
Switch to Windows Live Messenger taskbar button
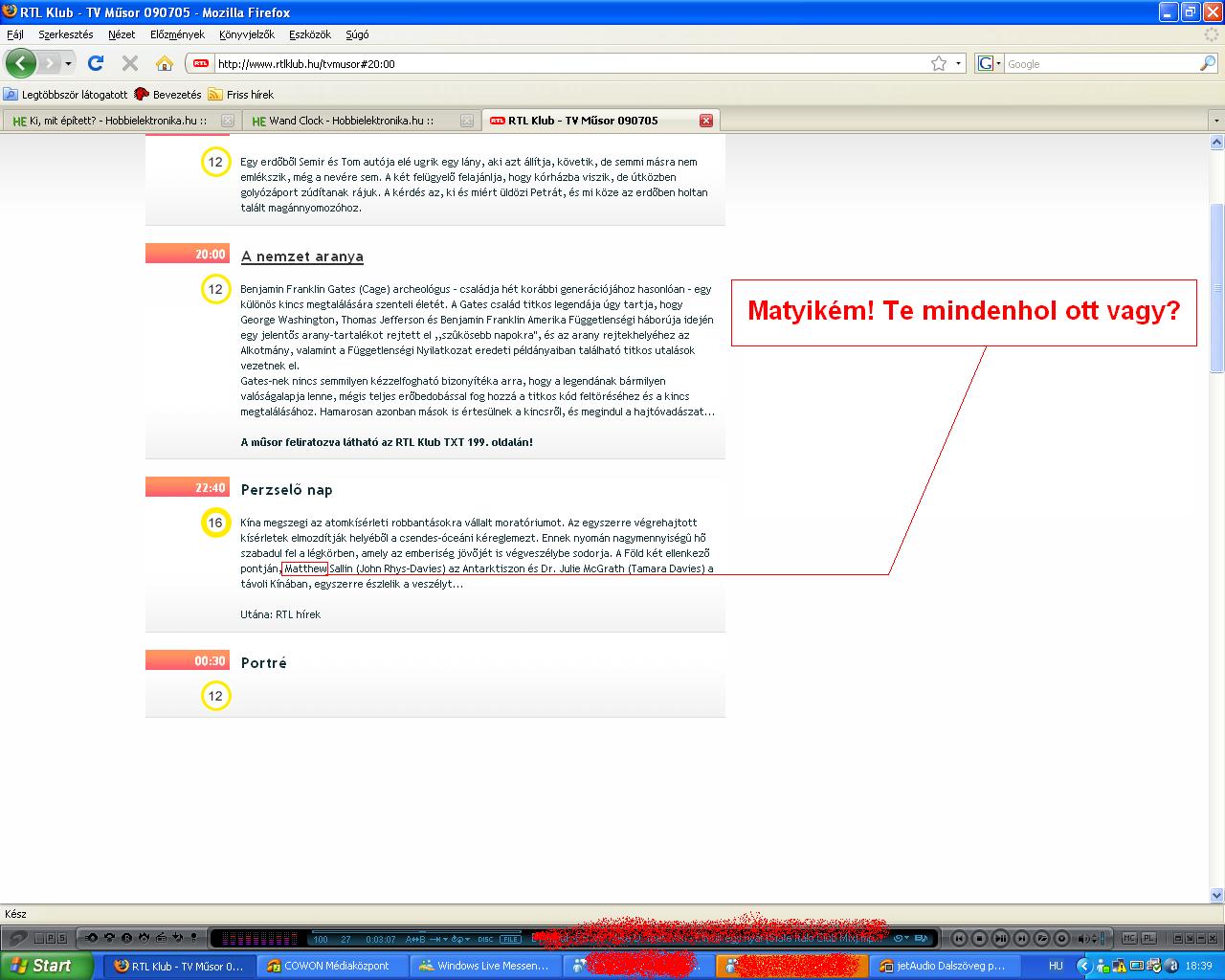(x=486, y=966)
